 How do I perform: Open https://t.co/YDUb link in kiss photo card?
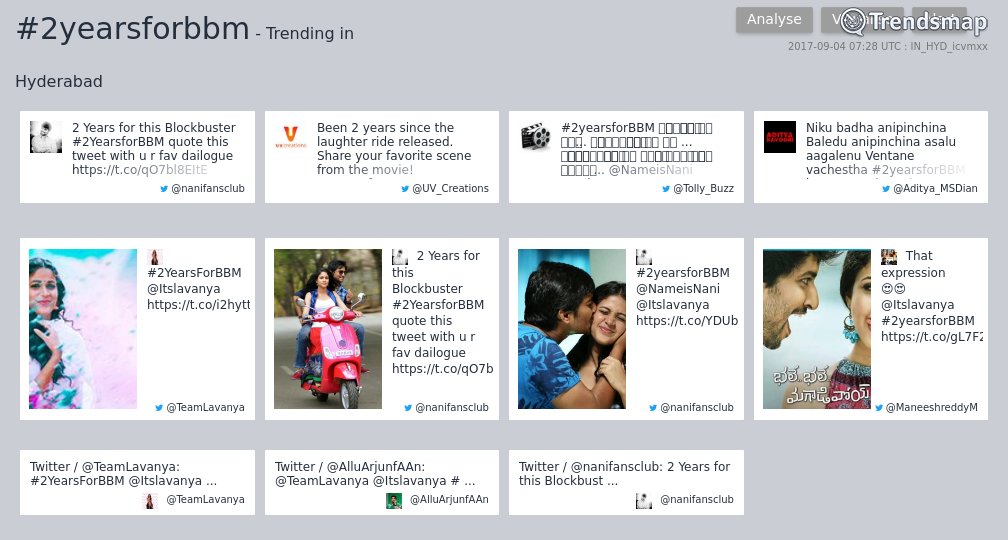pos(687,321)
